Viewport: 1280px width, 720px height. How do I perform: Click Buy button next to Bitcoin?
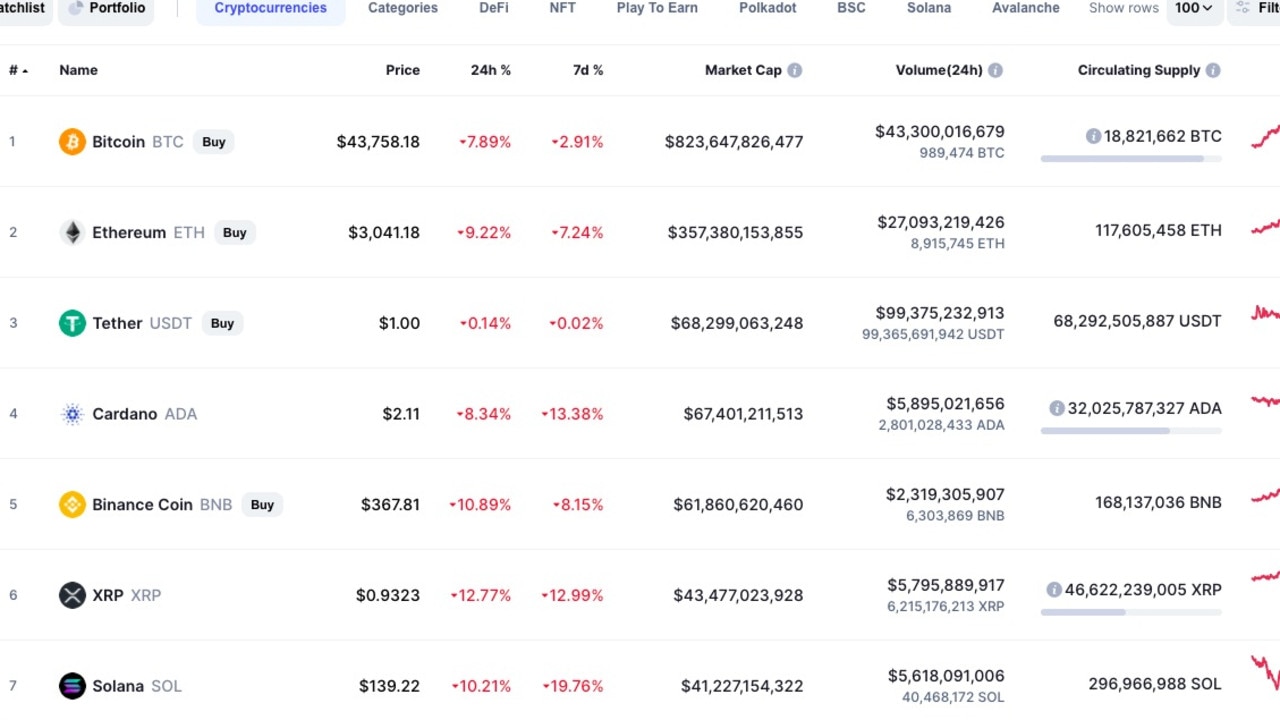click(x=214, y=142)
